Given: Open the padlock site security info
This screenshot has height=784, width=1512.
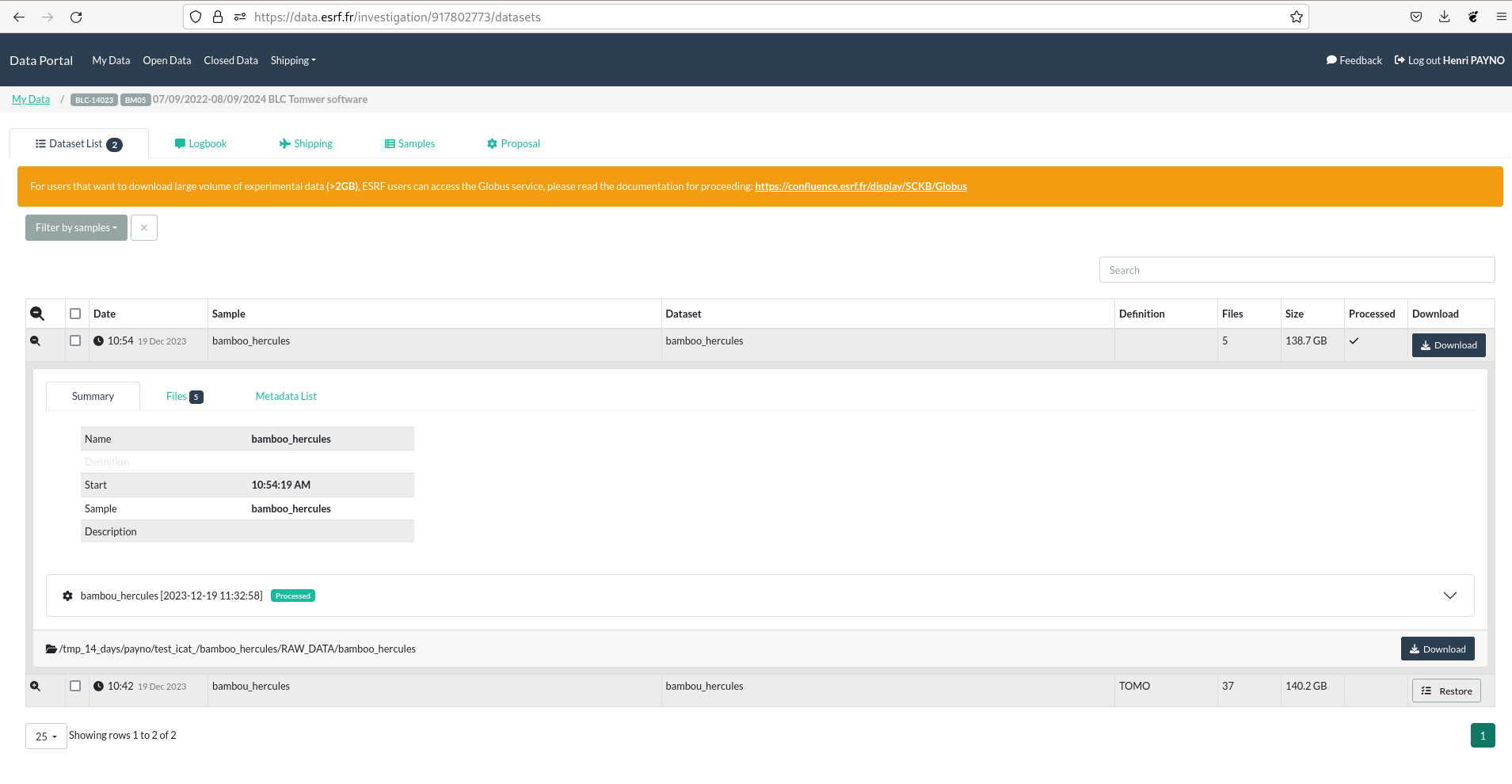Looking at the screenshot, I should (218, 17).
